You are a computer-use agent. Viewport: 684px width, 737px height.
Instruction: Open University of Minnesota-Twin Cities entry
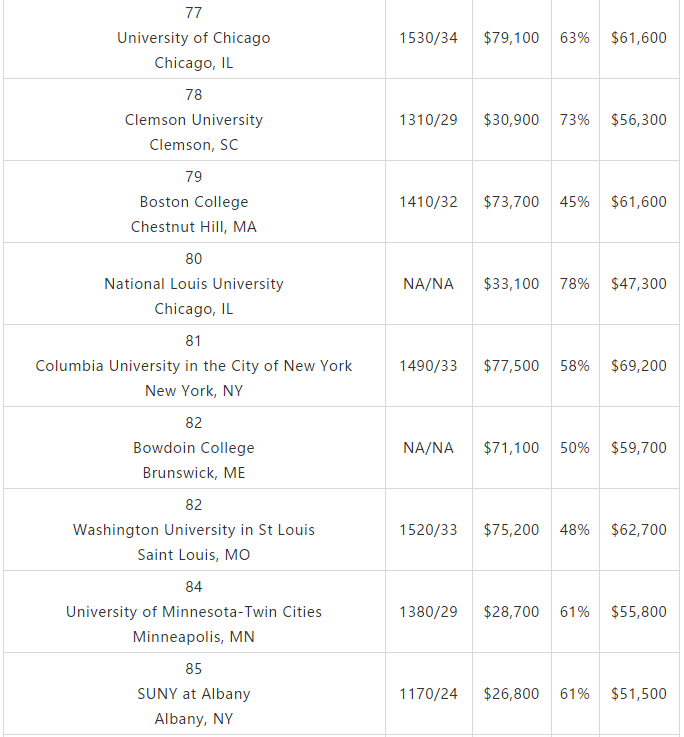click(194, 612)
